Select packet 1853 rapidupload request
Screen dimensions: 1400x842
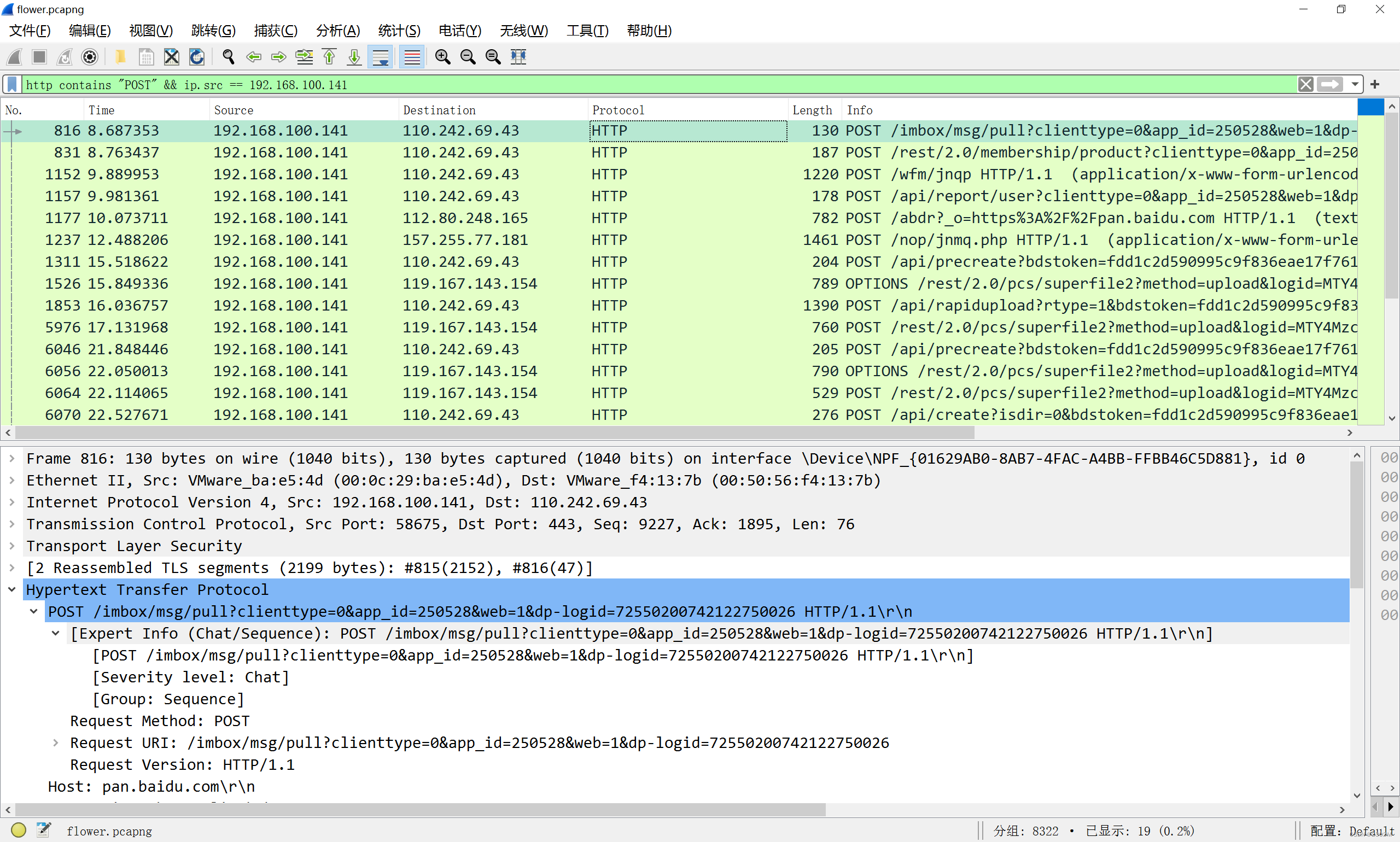(x=679, y=306)
